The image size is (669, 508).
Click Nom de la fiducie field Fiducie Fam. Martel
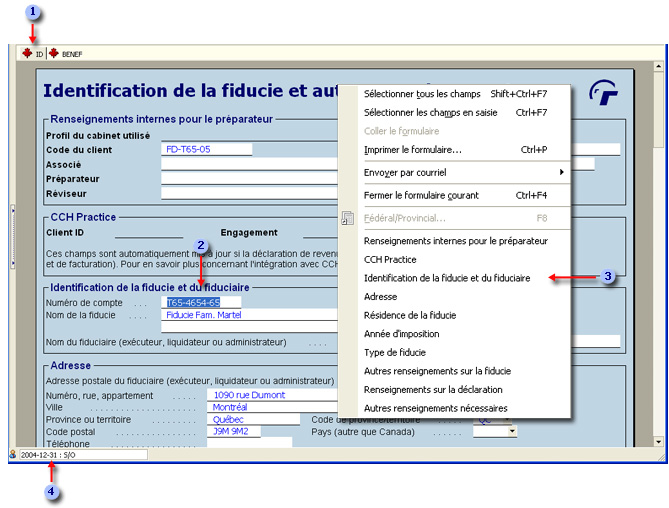(250, 315)
